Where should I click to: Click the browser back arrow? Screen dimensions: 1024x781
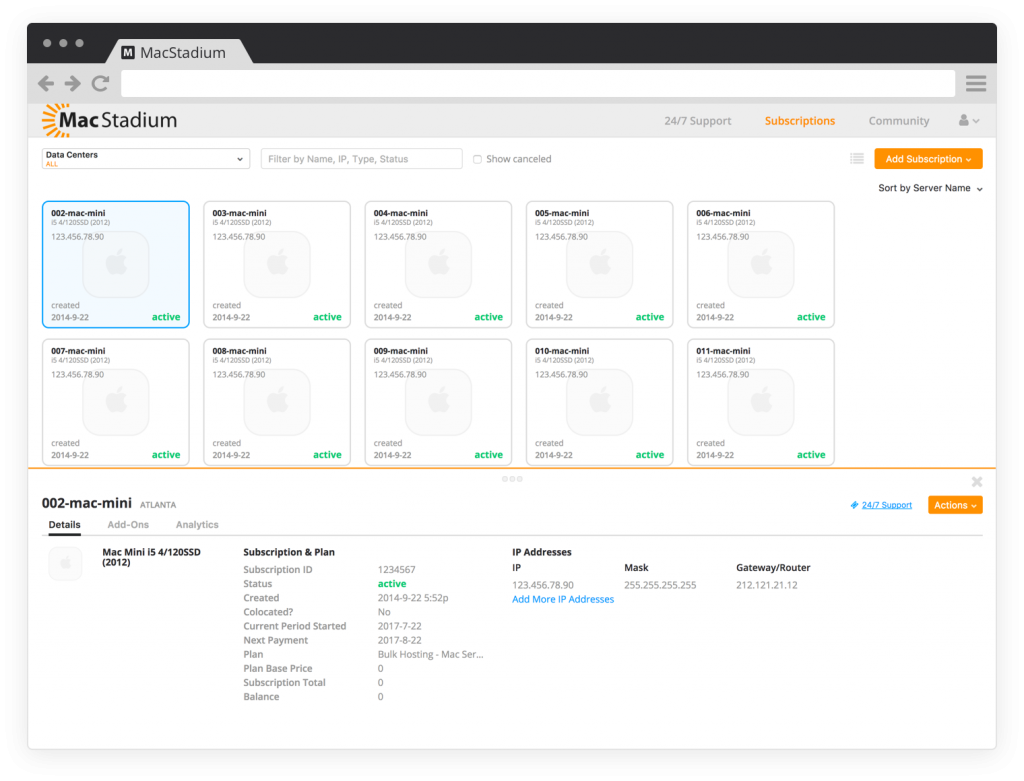pos(46,83)
